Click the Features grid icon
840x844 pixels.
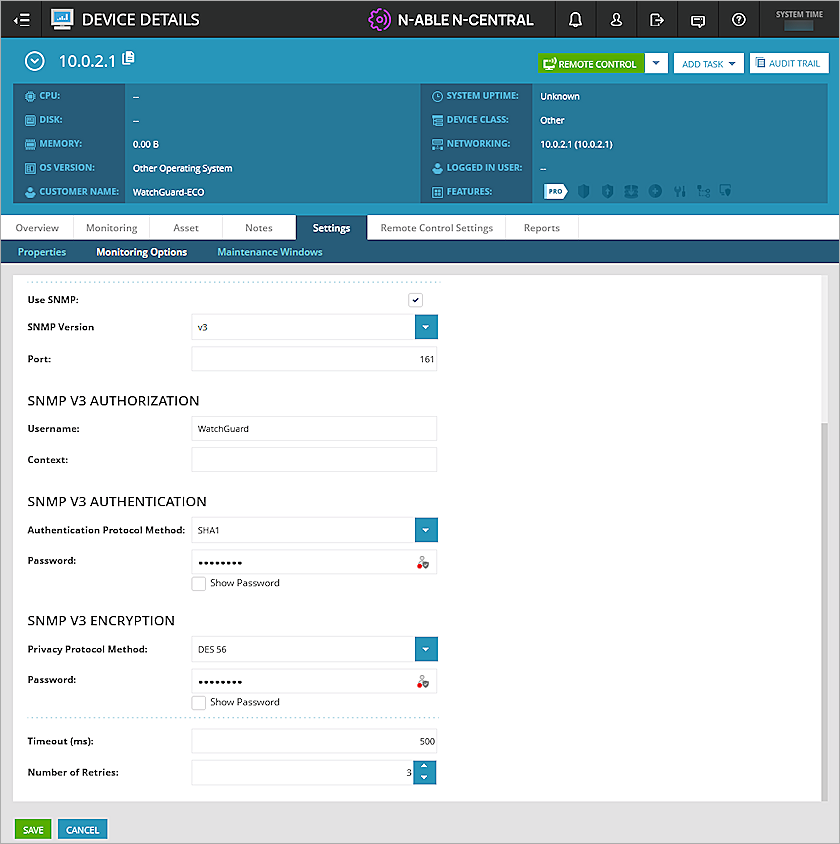[437, 192]
